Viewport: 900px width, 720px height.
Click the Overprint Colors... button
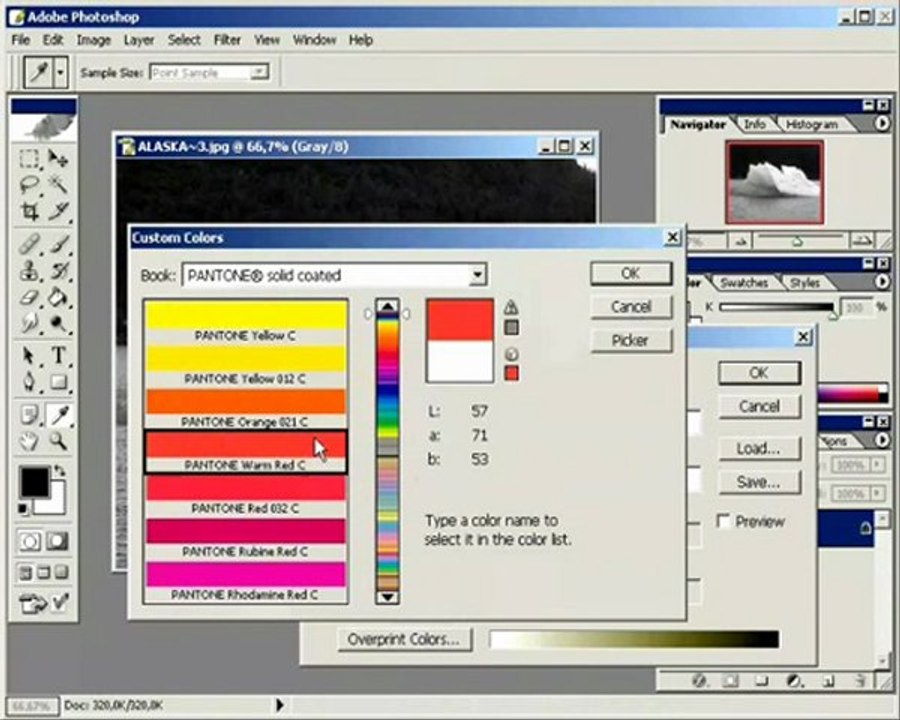coord(404,639)
